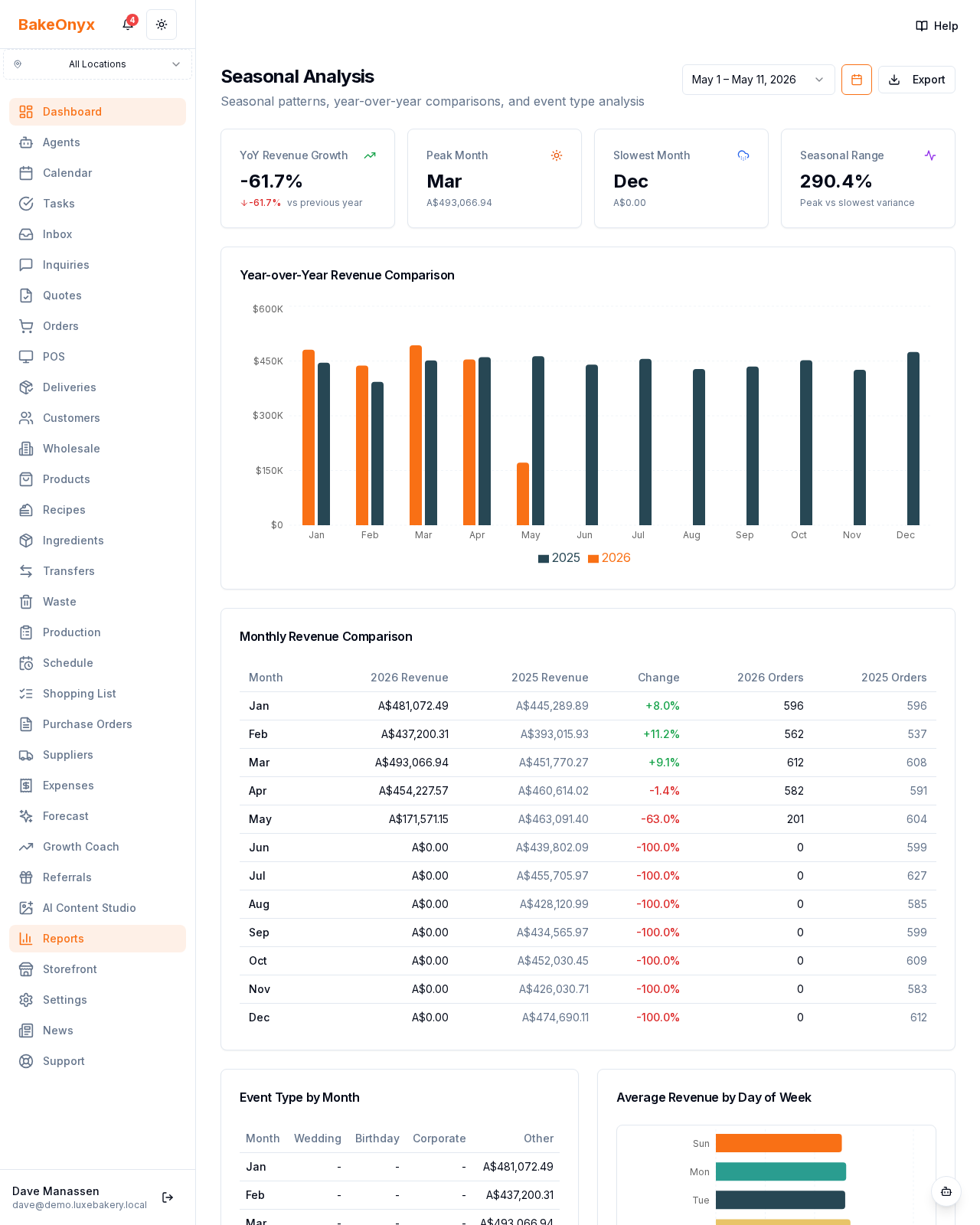Click the orange Sun revenue bar

pos(779,1143)
